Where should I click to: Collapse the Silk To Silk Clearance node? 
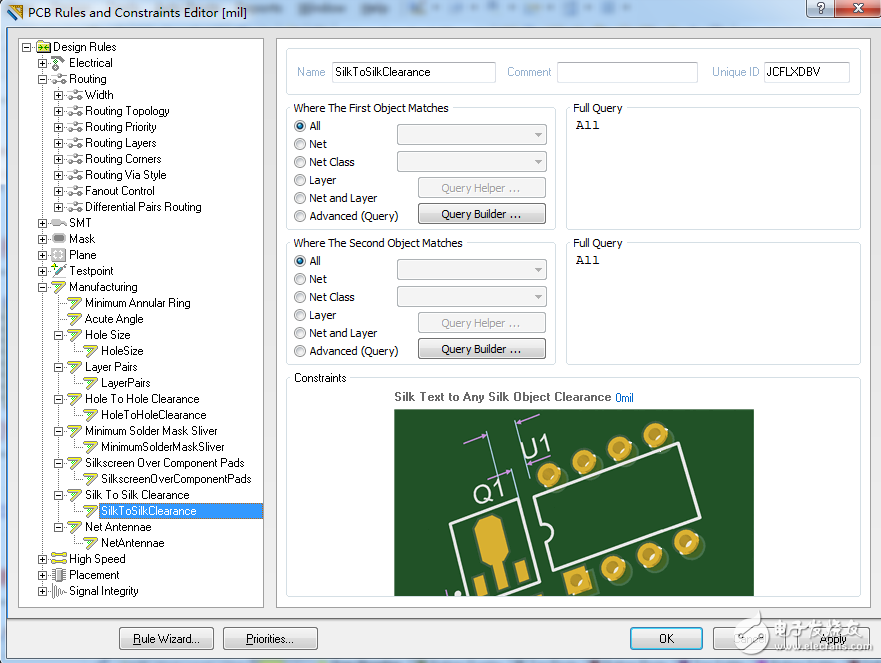pos(58,495)
